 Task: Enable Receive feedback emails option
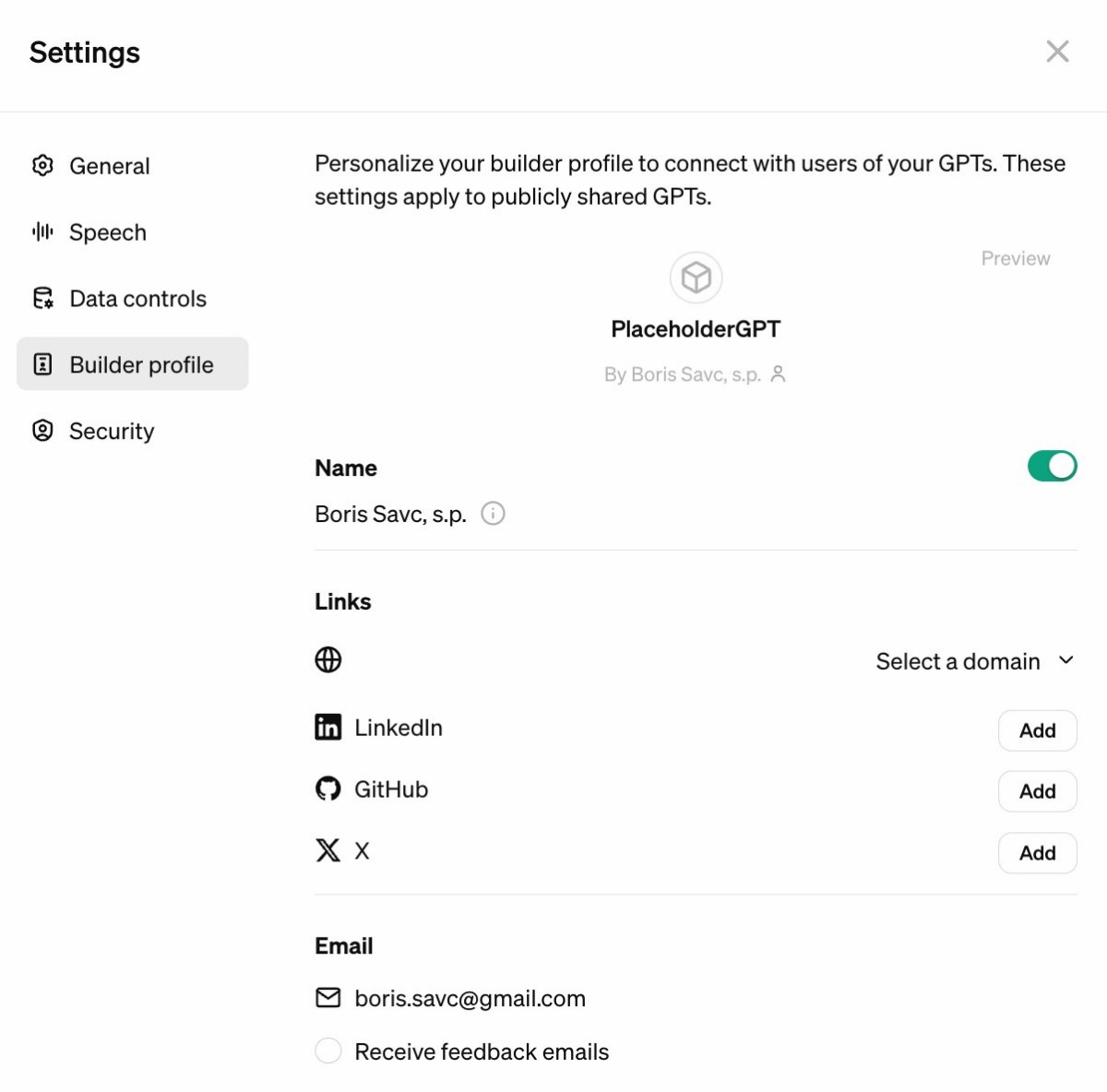[x=328, y=1050]
